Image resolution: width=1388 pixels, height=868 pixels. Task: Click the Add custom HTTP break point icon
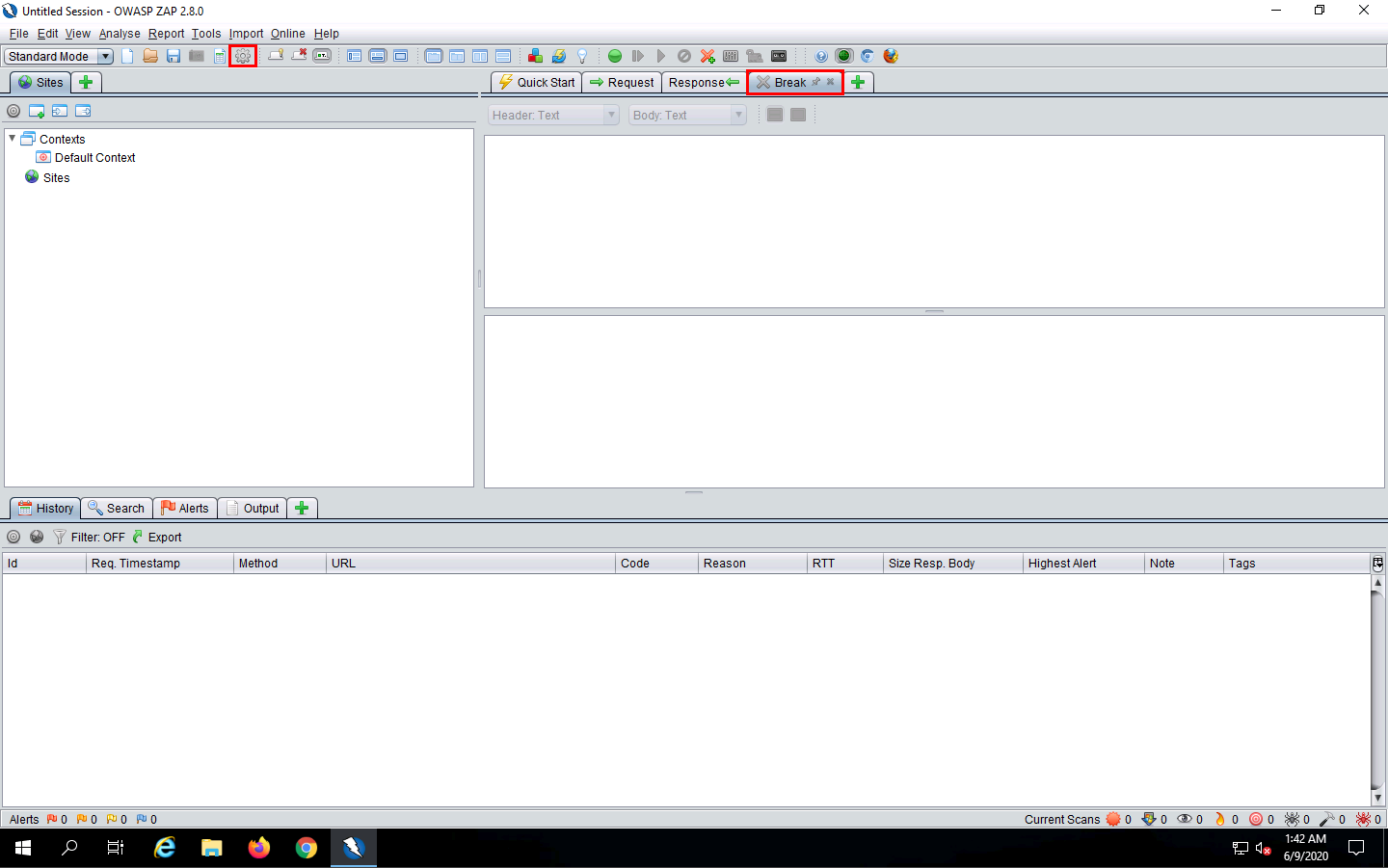707,56
